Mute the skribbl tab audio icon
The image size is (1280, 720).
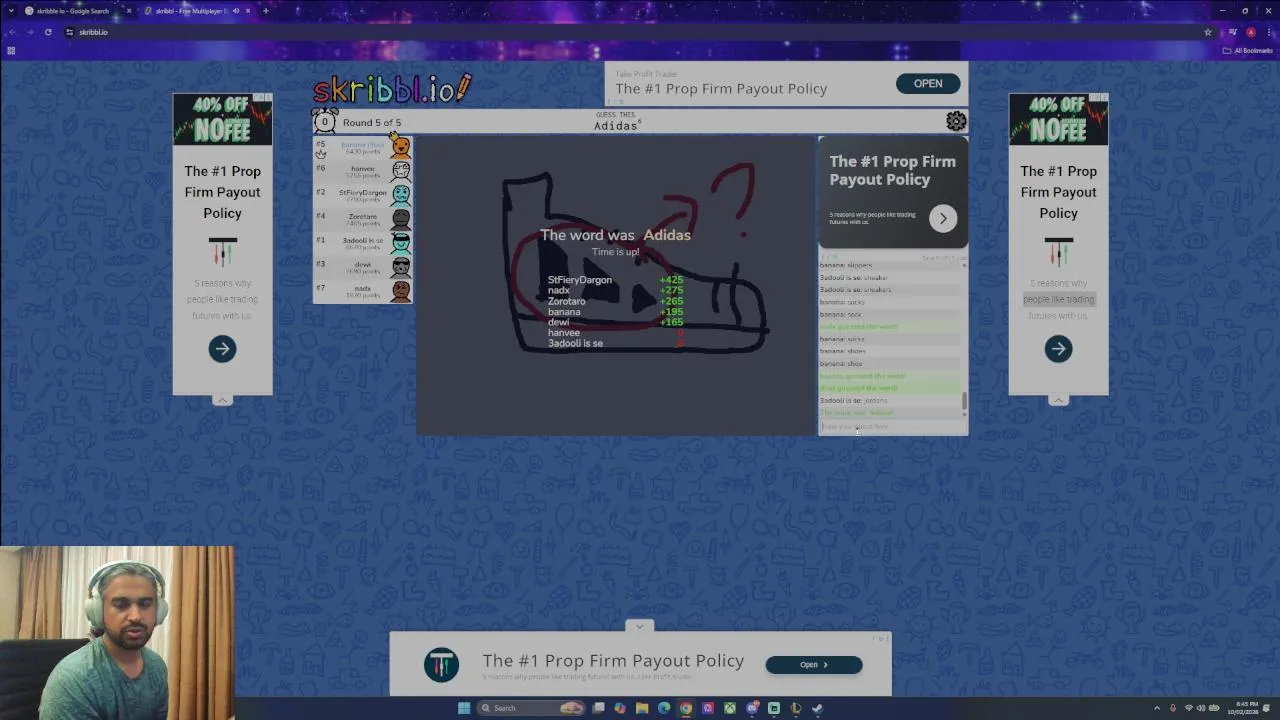pyautogui.click(x=236, y=11)
